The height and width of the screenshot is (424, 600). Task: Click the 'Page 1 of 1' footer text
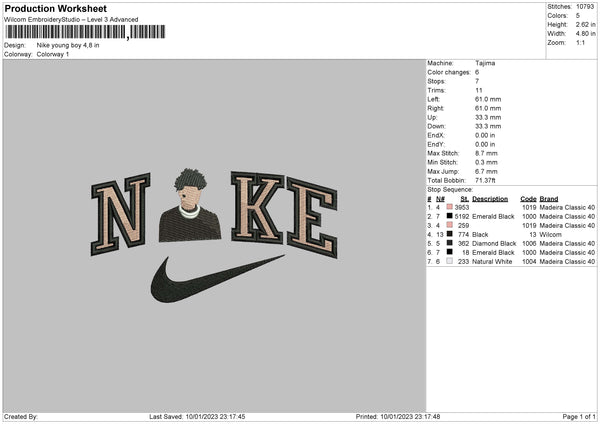[x=579, y=417]
